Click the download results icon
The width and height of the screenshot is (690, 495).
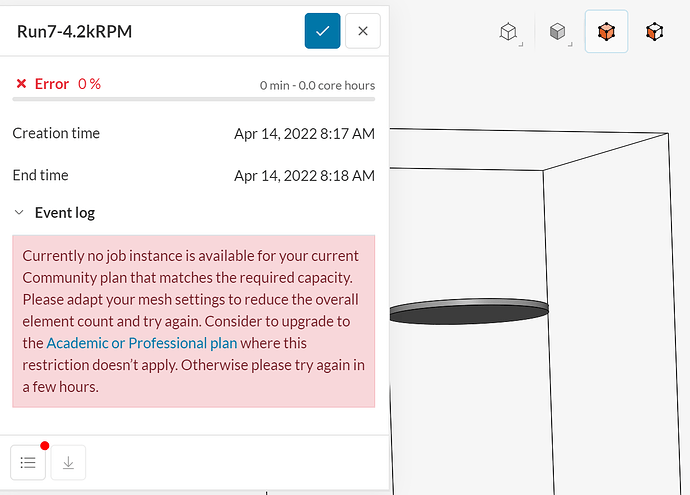68,462
